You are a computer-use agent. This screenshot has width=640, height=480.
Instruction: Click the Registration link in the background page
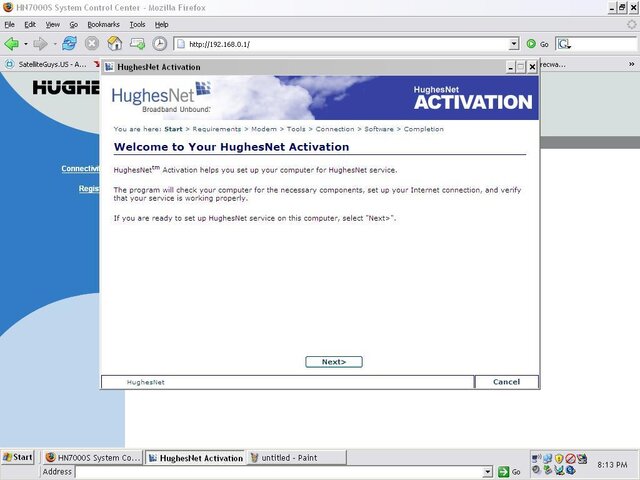click(89, 188)
